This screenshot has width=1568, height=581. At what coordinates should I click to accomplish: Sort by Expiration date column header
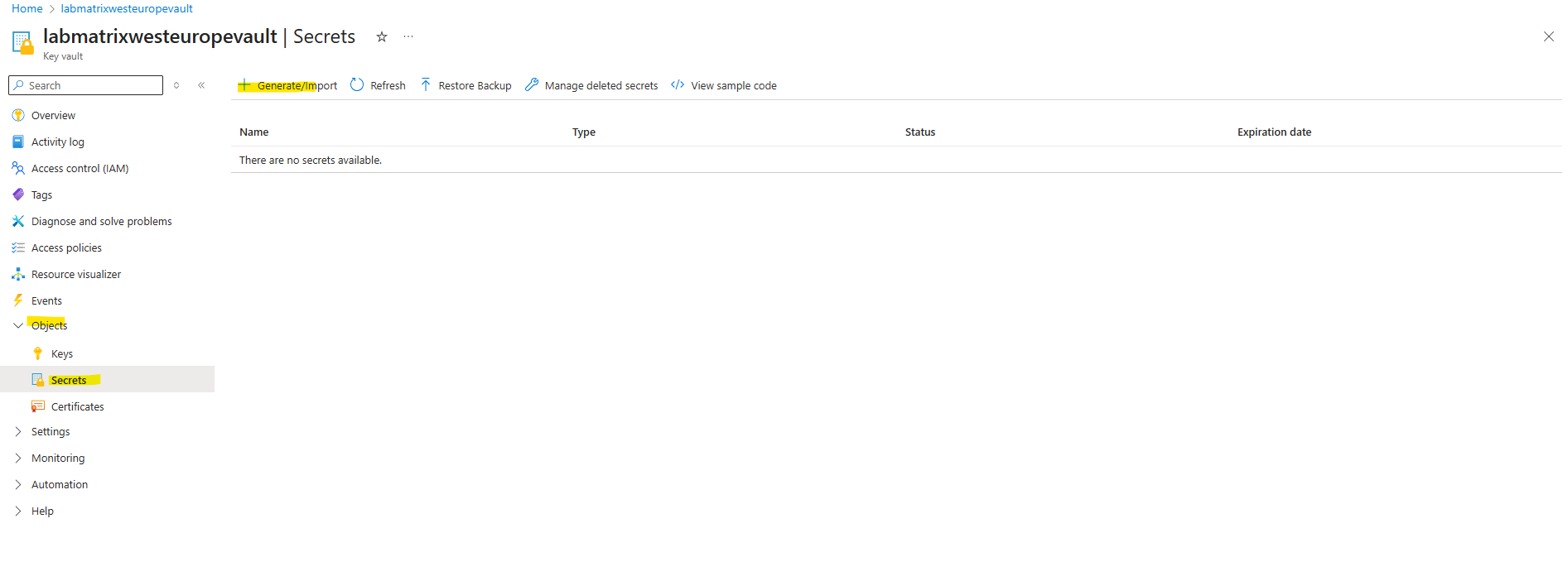(1274, 132)
